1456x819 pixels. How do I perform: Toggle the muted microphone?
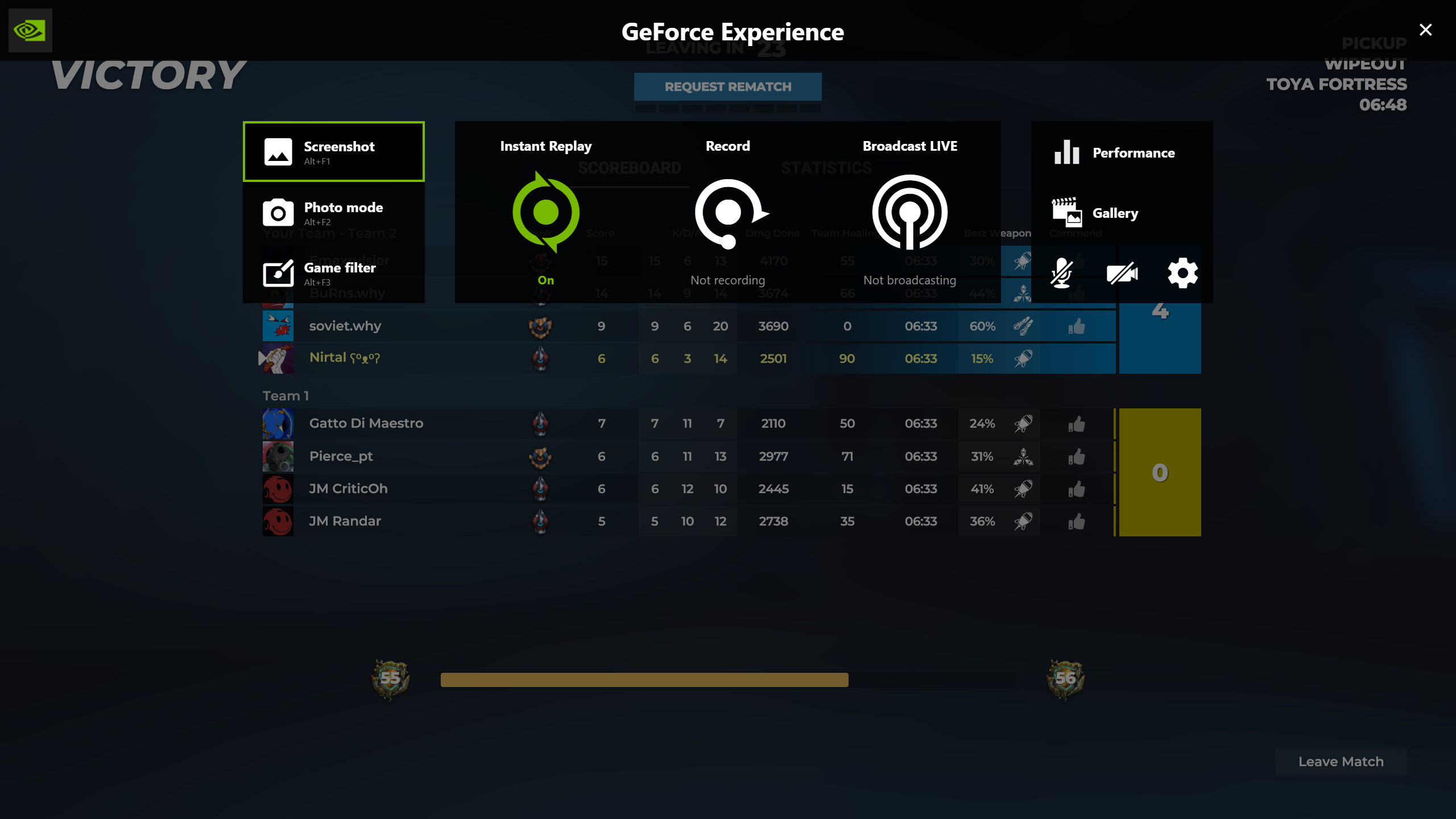click(1061, 274)
